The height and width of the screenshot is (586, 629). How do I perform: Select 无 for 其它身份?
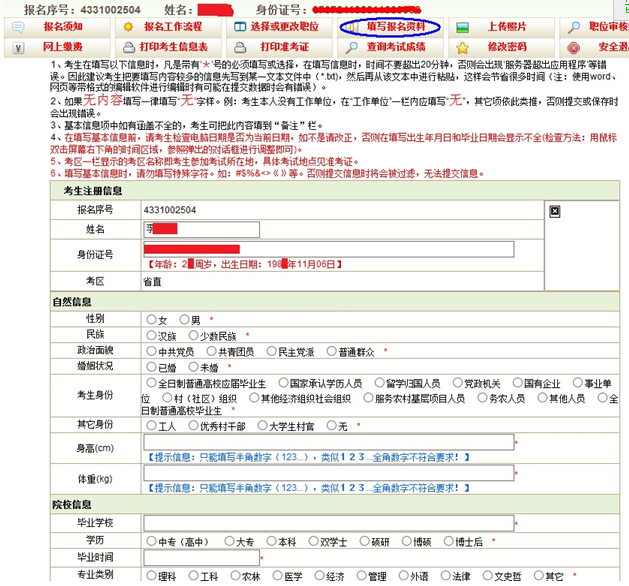331,425
